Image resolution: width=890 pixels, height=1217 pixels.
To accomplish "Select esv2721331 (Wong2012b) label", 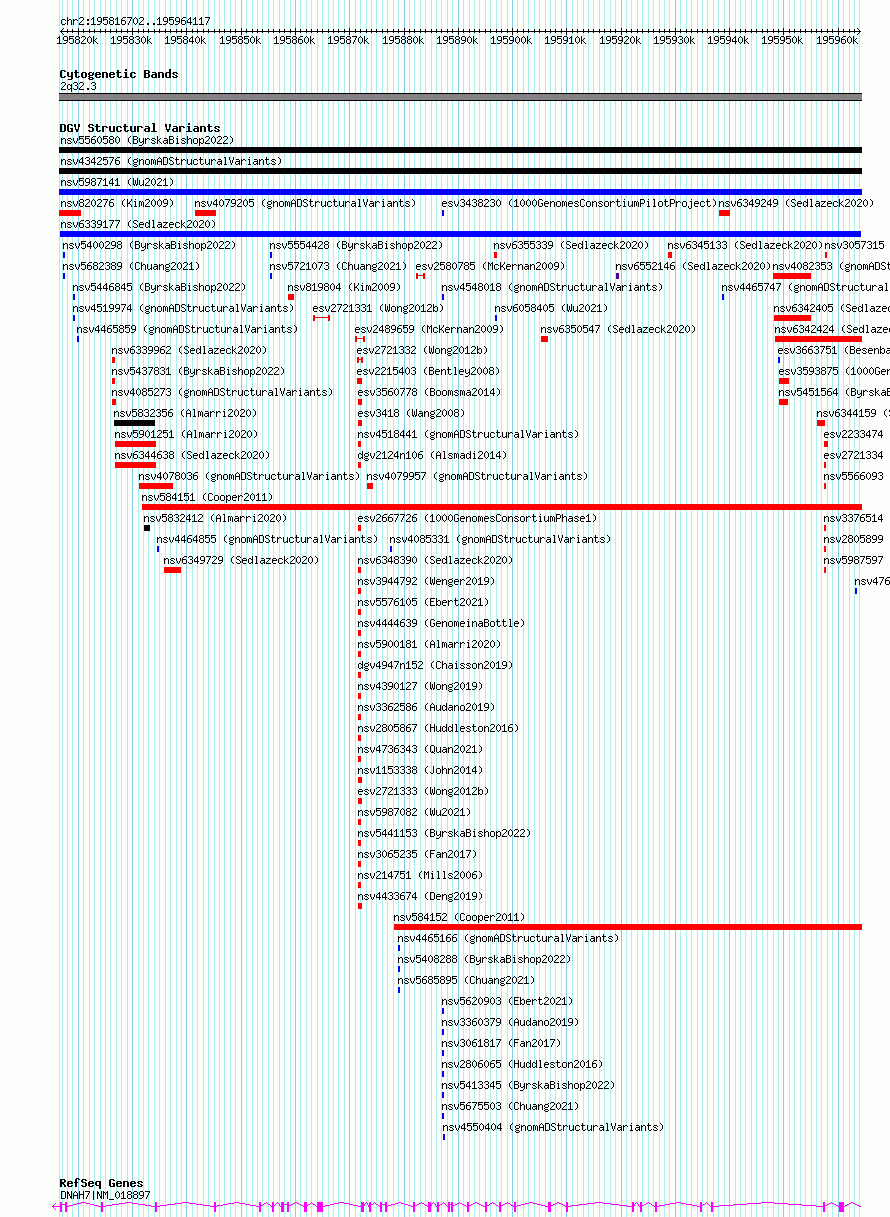I will pos(378,308).
